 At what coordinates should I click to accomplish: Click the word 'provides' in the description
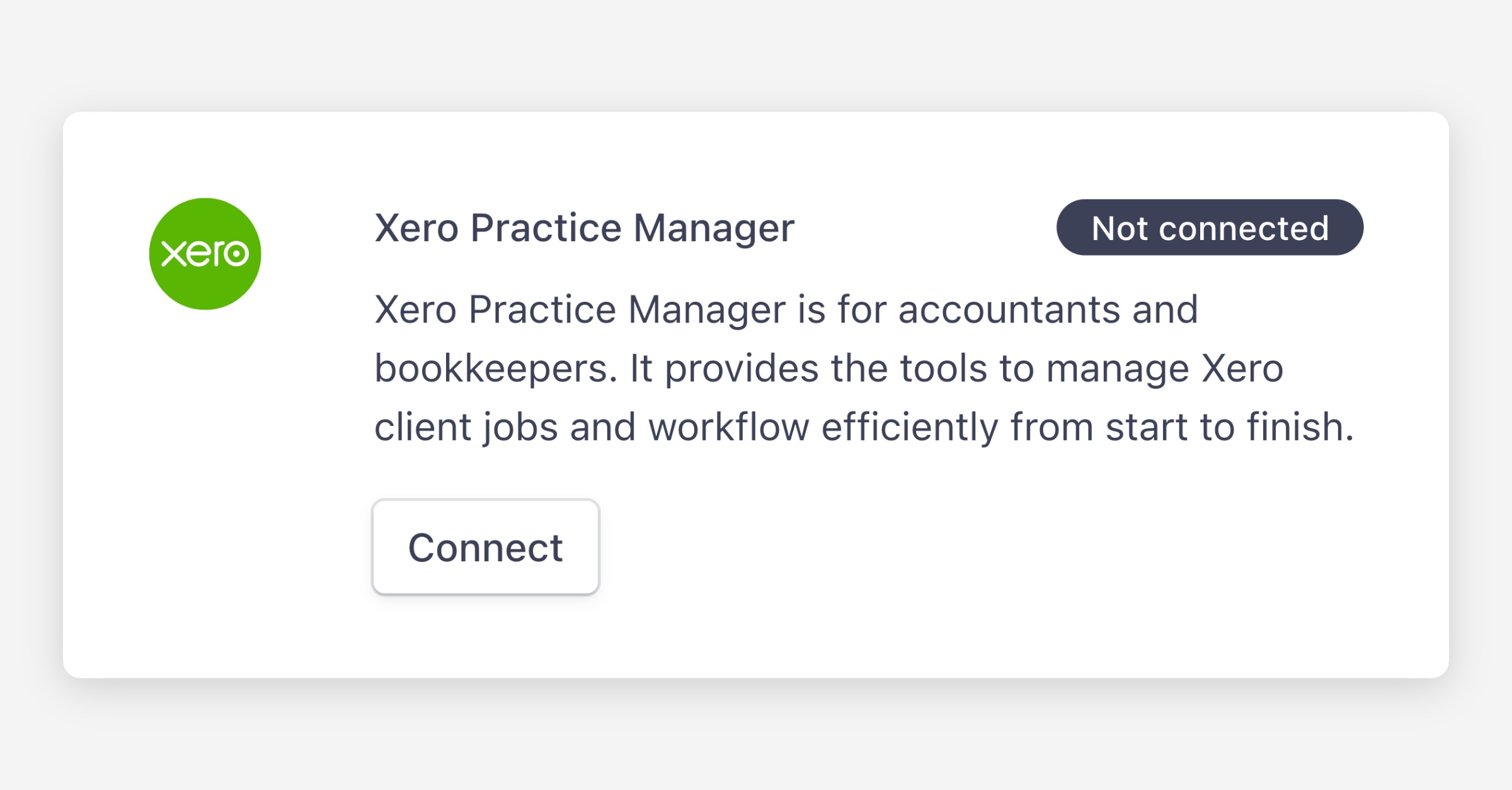[x=742, y=369]
